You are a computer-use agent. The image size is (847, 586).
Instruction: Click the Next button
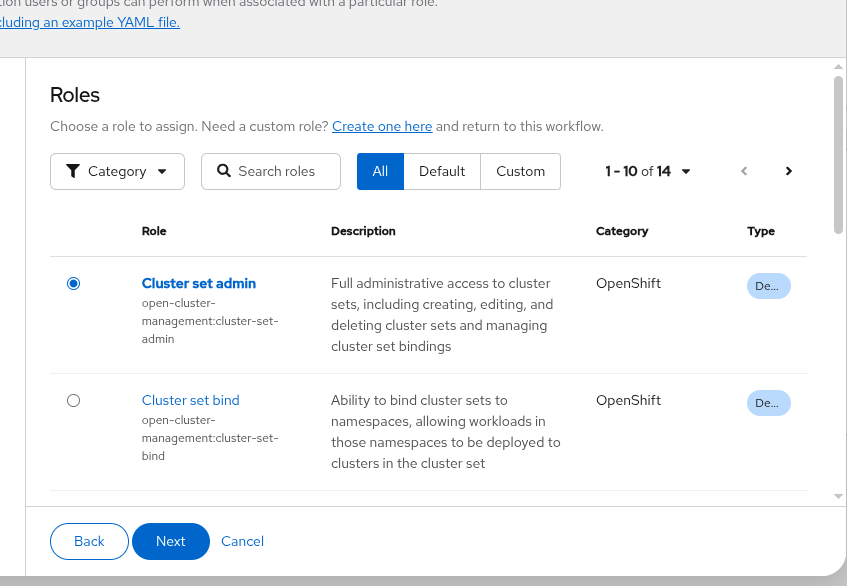click(170, 541)
